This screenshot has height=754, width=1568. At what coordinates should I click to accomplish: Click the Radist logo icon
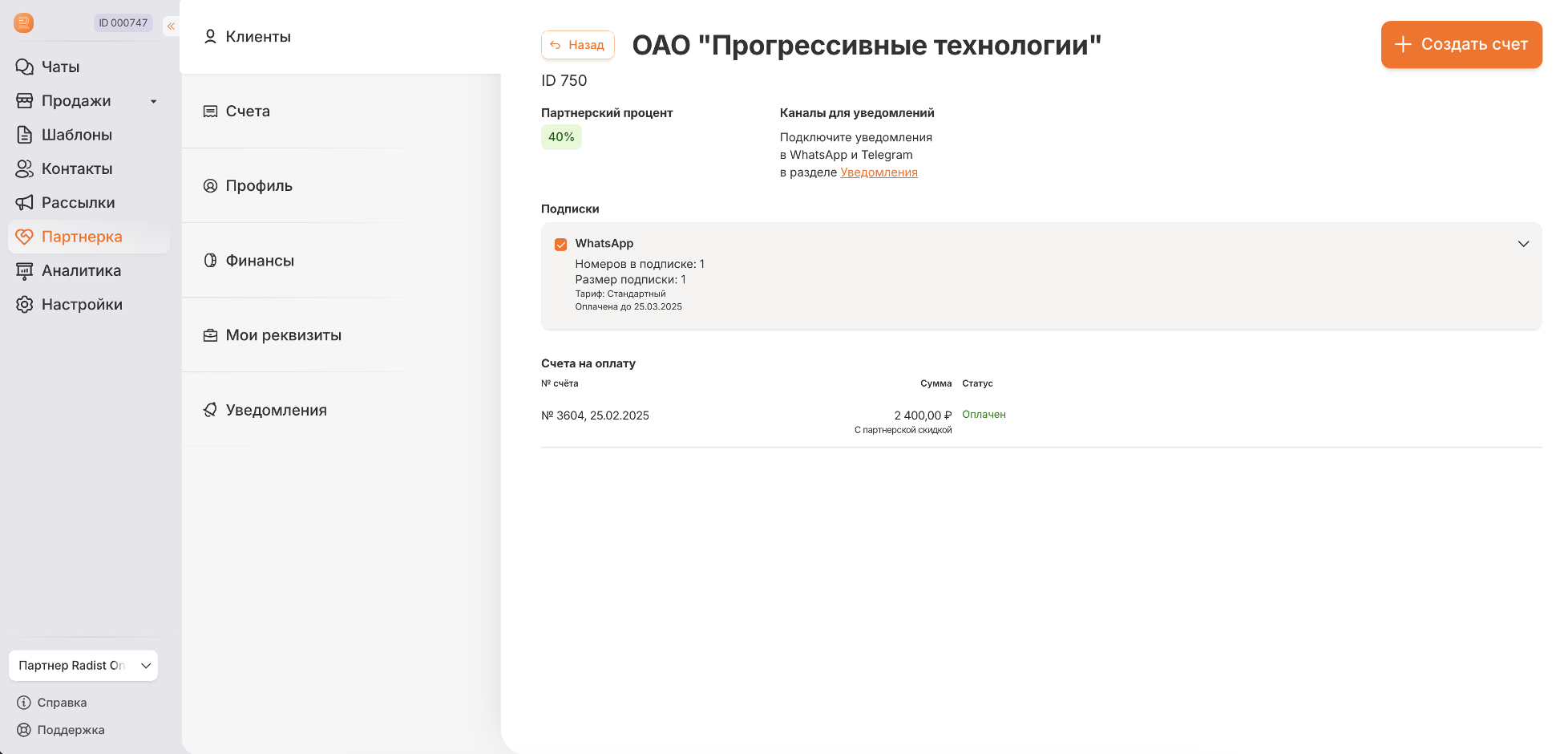click(x=24, y=23)
